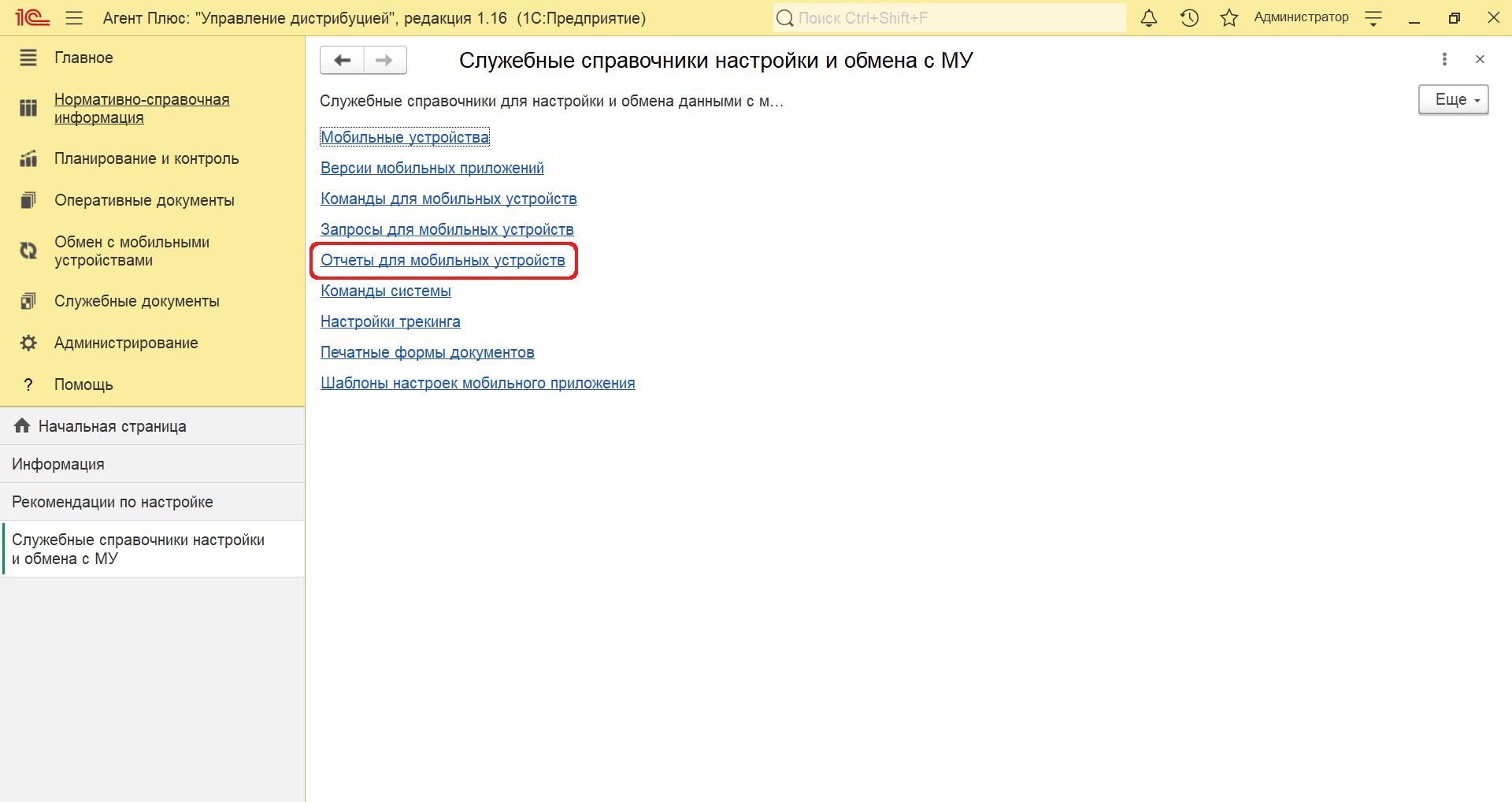This screenshot has height=802, width=1512.
Task: Open the Мобильные устройства link
Action: click(405, 137)
